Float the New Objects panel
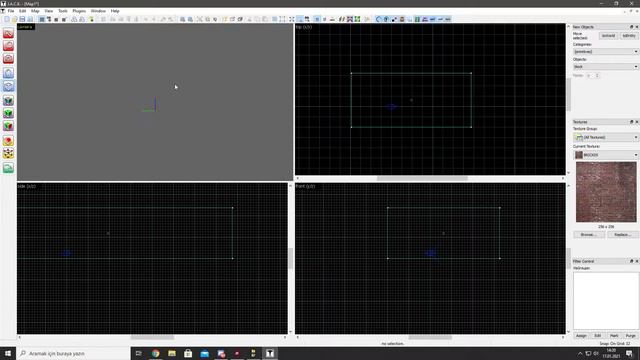 [x=631, y=27]
